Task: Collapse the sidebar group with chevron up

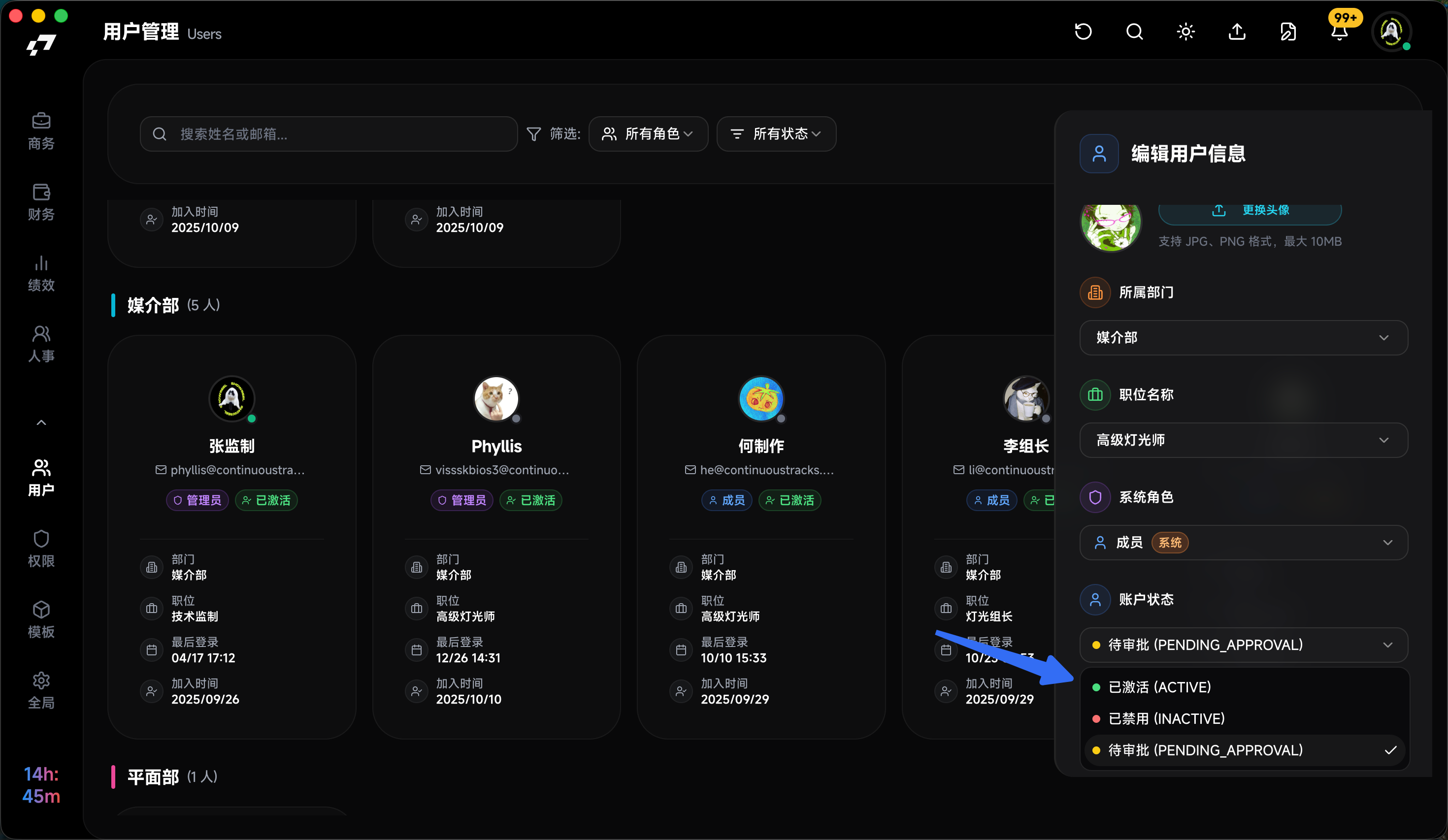Action: point(41,423)
